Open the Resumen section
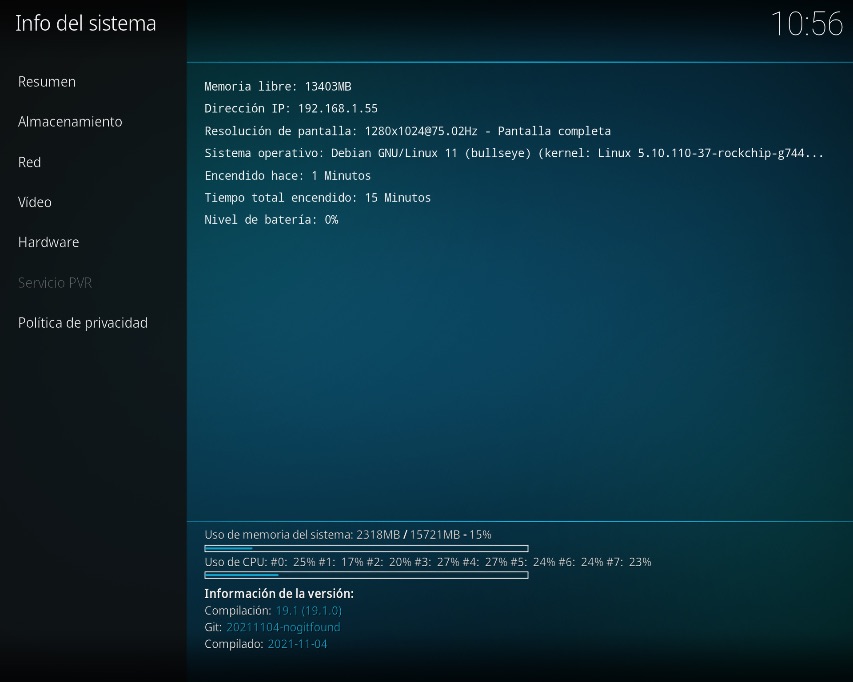 [x=47, y=82]
